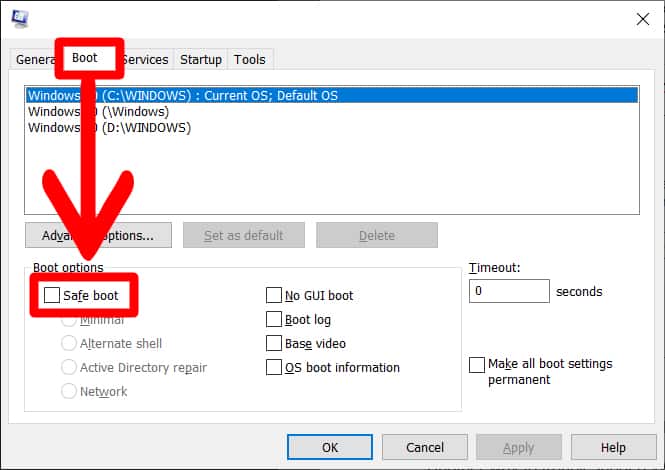Enable the Boot log option

274,319
